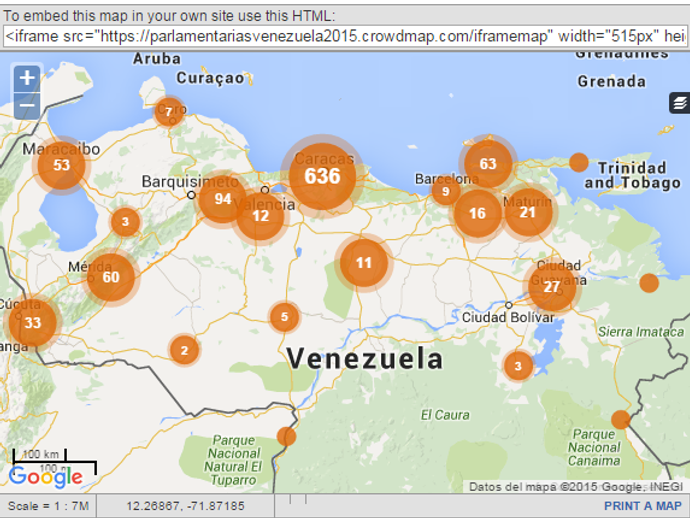The width and height of the screenshot is (690, 518).
Task: Click the Venezuela country label
Action: 365,358
